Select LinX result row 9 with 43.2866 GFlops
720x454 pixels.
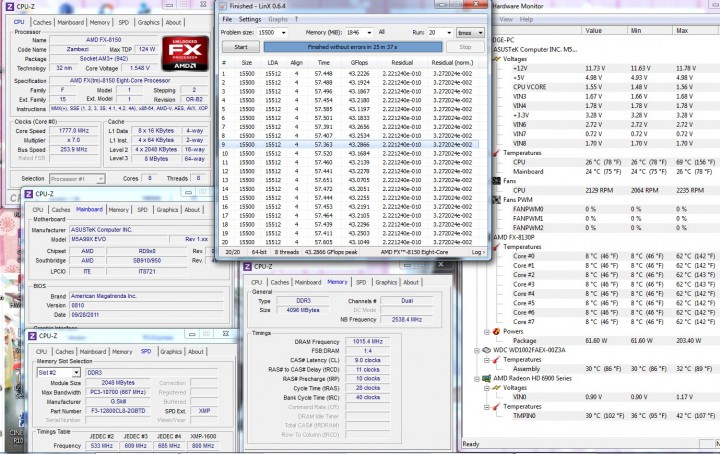click(349, 145)
